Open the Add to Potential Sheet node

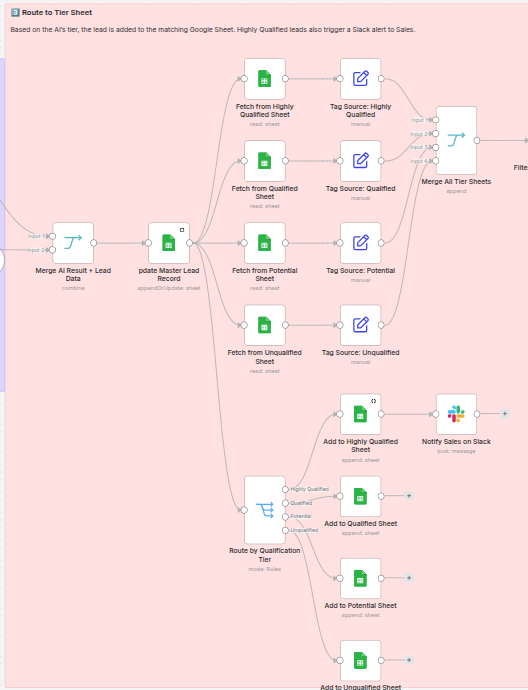[360, 578]
